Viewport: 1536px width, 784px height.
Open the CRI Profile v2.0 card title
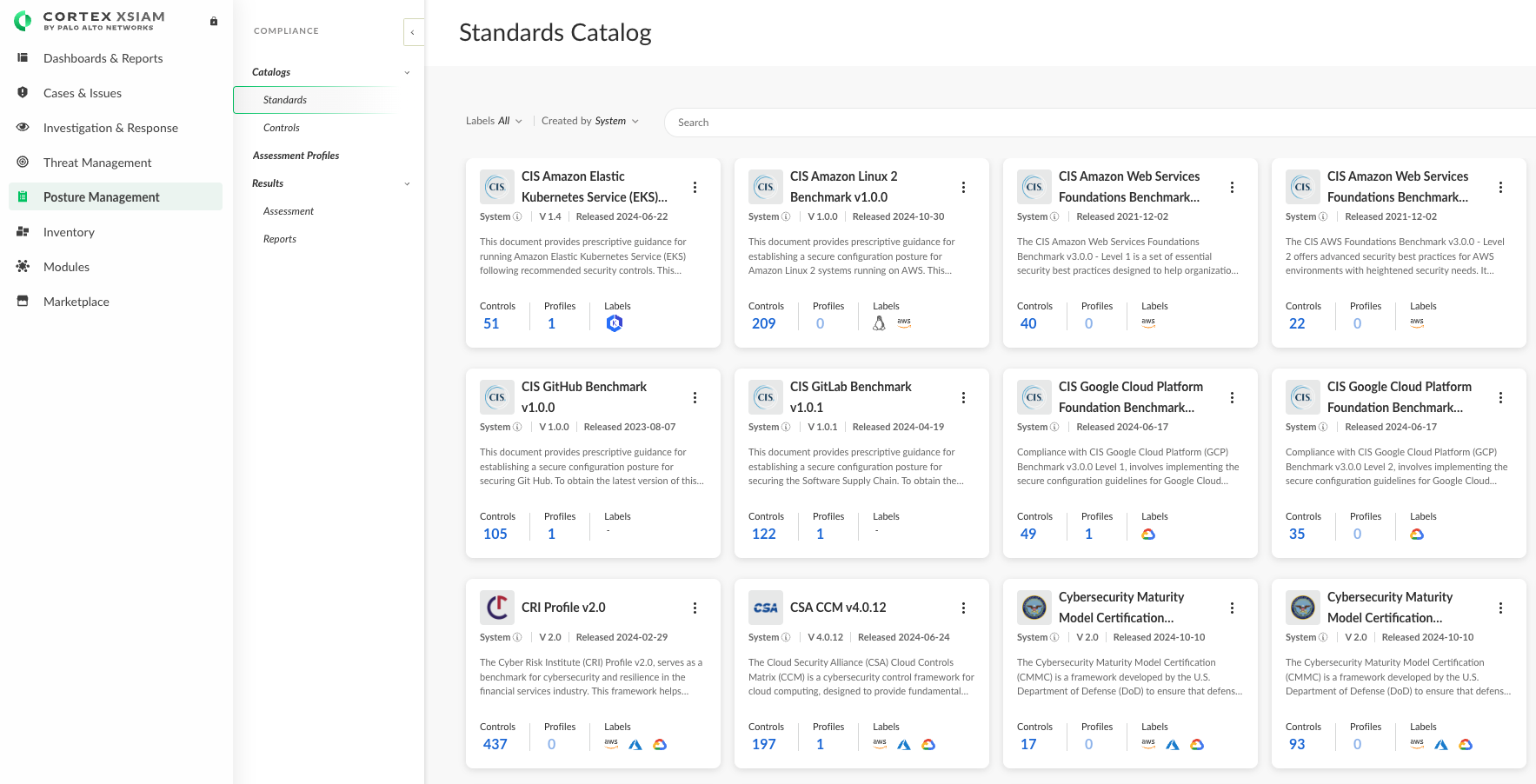[x=563, y=608]
